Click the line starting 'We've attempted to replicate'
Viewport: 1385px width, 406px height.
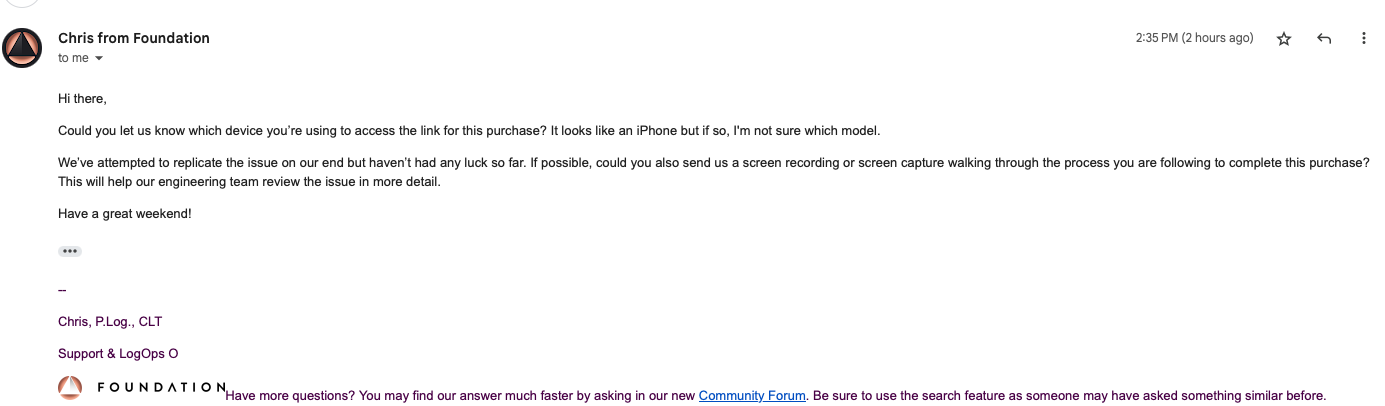point(714,162)
